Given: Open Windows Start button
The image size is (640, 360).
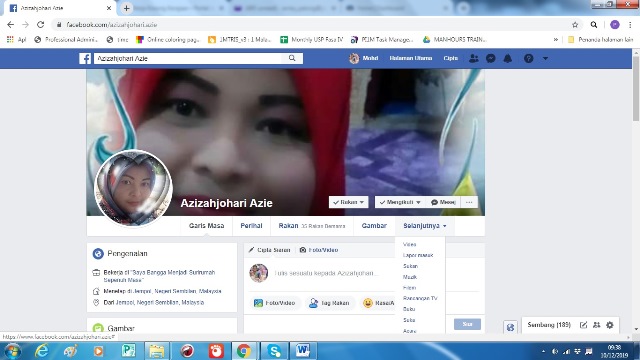Looking at the screenshot, I should [x=12, y=351].
